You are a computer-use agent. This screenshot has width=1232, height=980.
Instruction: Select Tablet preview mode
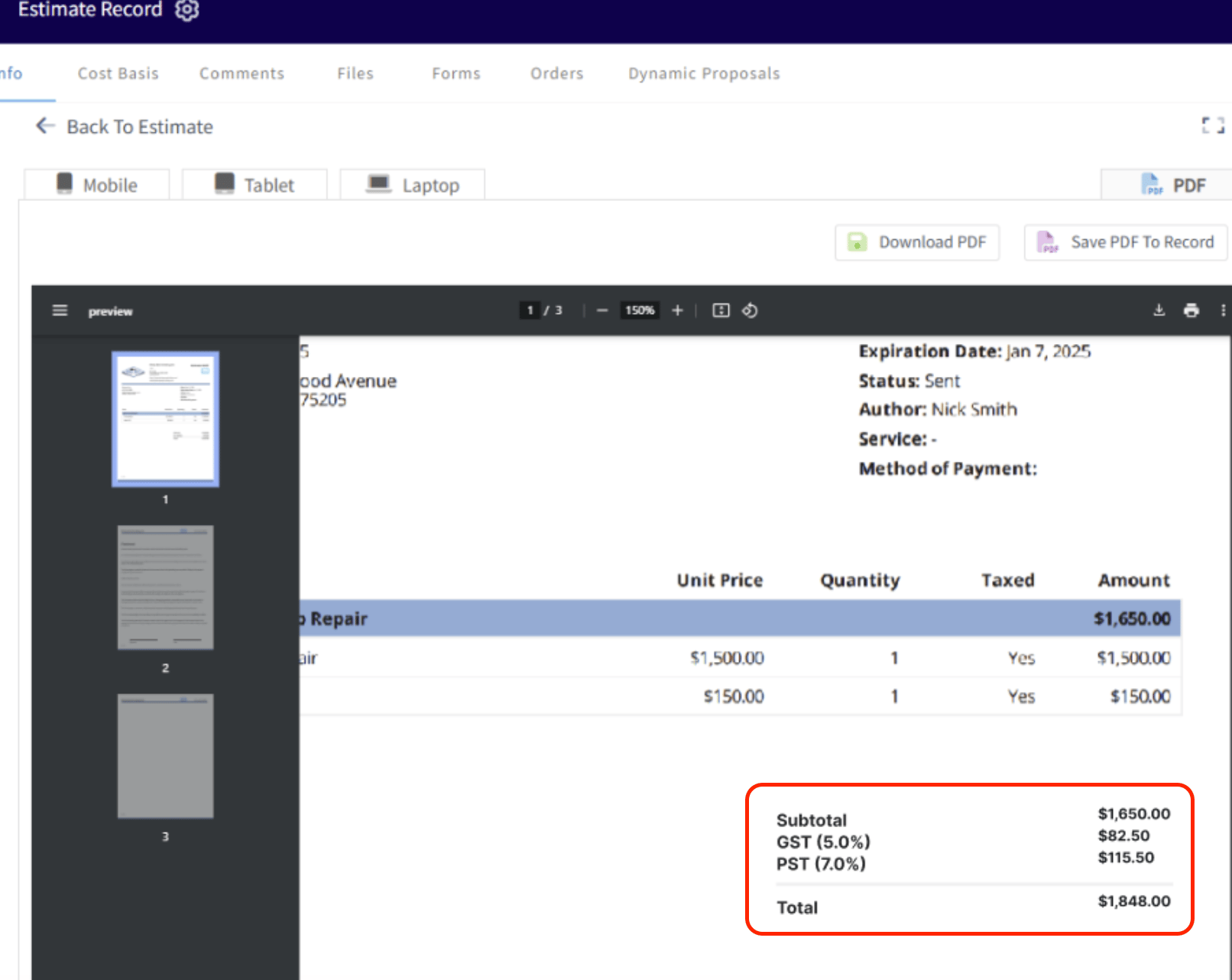pyautogui.click(x=255, y=185)
